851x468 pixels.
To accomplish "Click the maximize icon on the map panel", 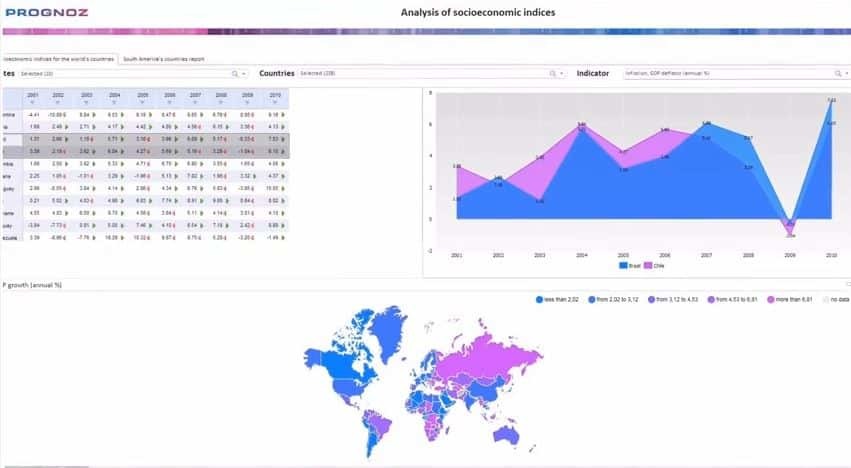I will pos(846,284).
